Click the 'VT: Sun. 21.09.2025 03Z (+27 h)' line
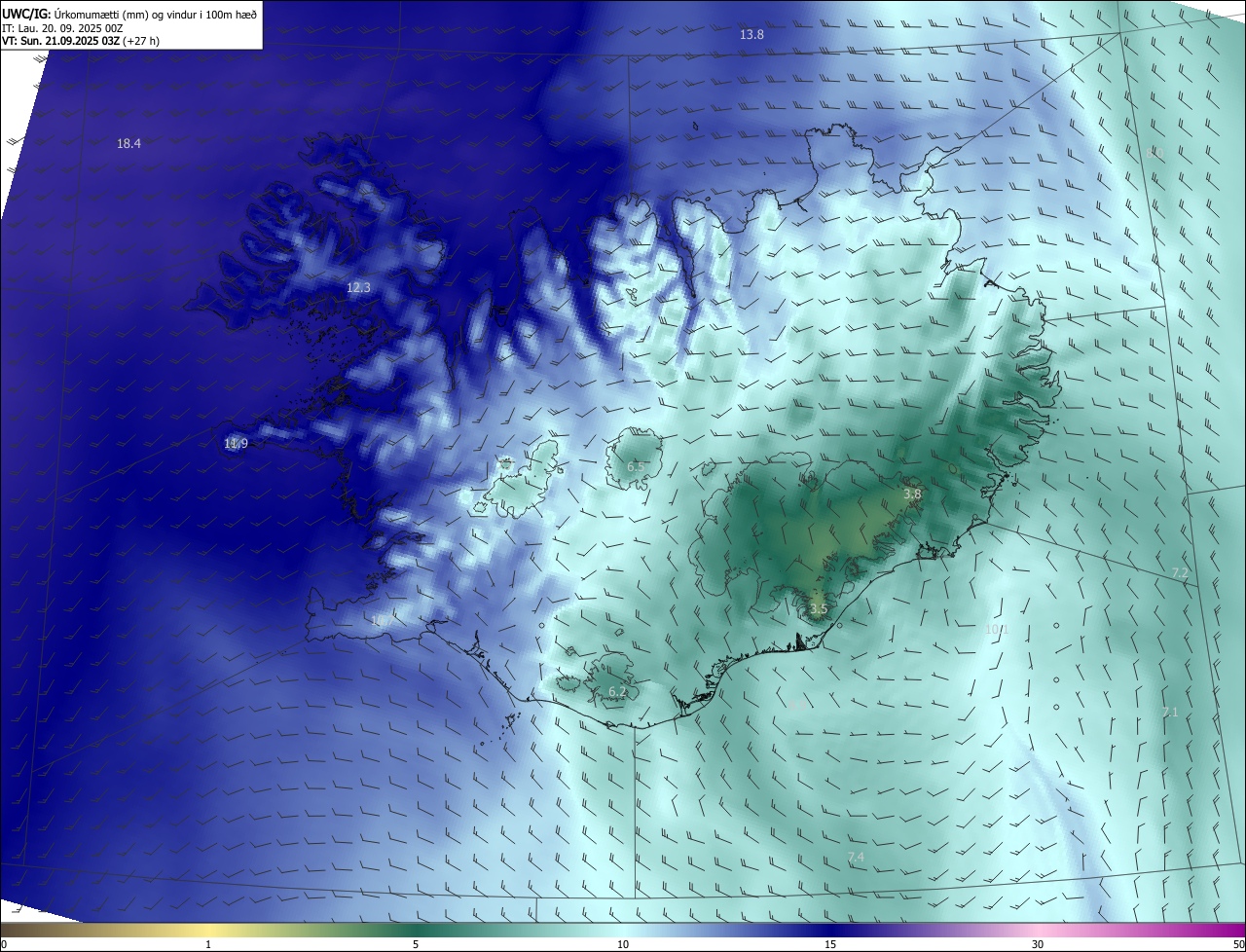 click(81, 41)
